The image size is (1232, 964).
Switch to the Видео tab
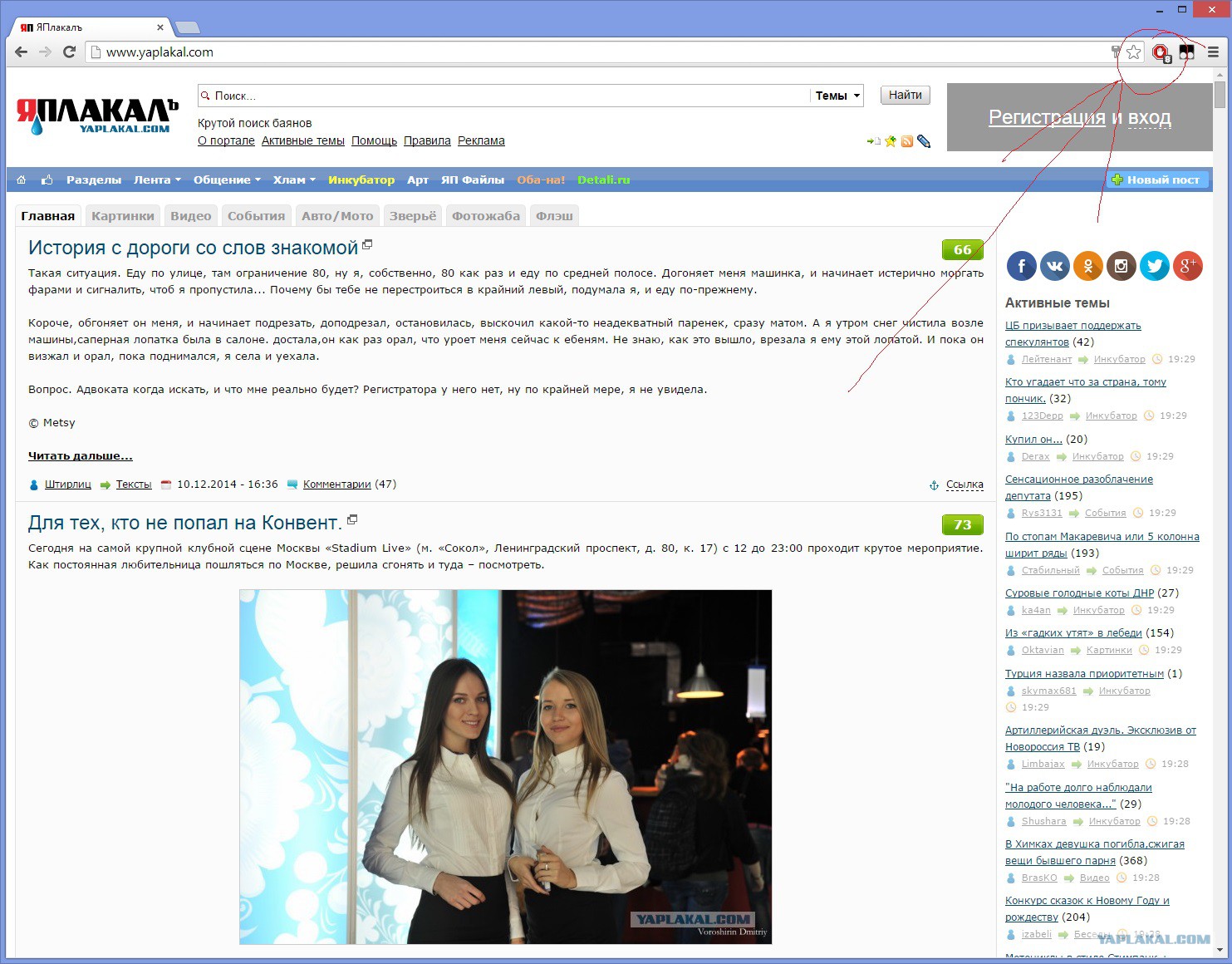tap(191, 216)
